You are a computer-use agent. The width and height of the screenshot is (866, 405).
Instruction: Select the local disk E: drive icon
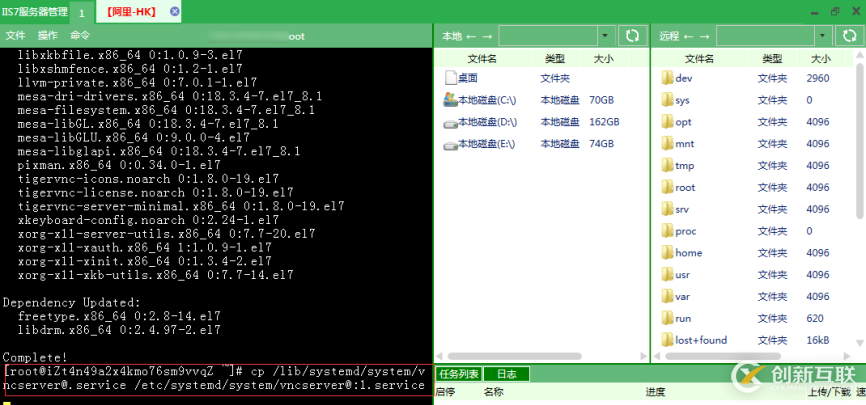pyautogui.click(x=451, y=144)
